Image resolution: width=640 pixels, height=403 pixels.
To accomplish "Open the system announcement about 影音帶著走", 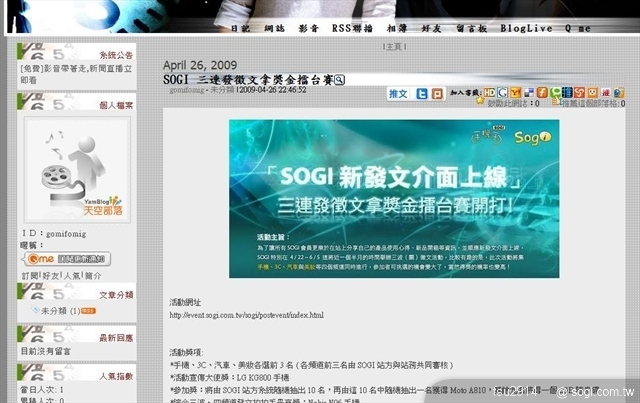I will click(76, 74).
